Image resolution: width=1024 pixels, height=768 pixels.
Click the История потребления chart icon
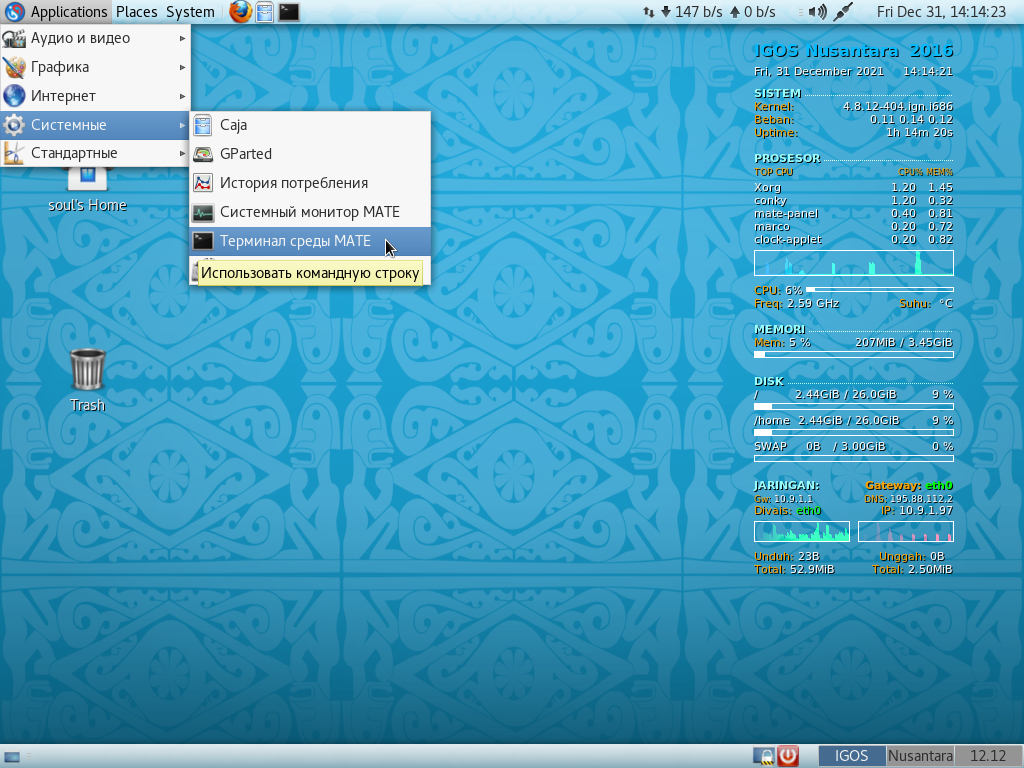click(x=203, y=183)
